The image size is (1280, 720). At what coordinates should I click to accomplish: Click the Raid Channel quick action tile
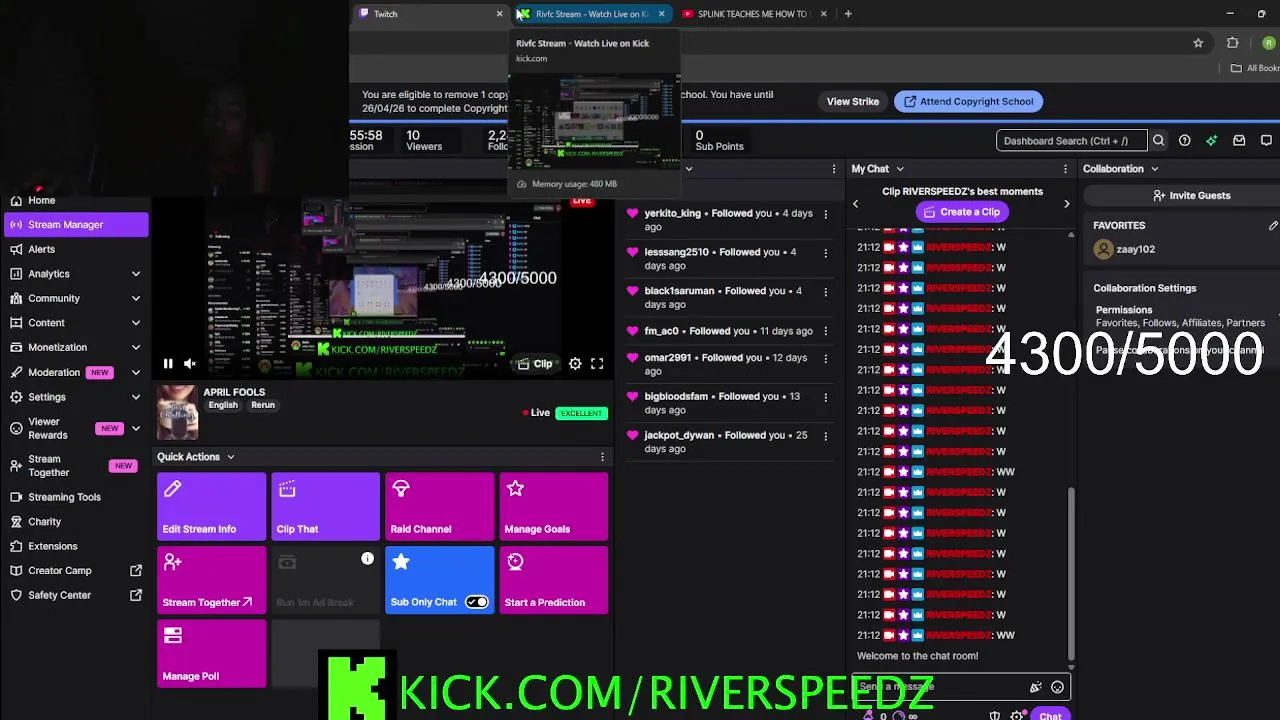pos(439,506)
